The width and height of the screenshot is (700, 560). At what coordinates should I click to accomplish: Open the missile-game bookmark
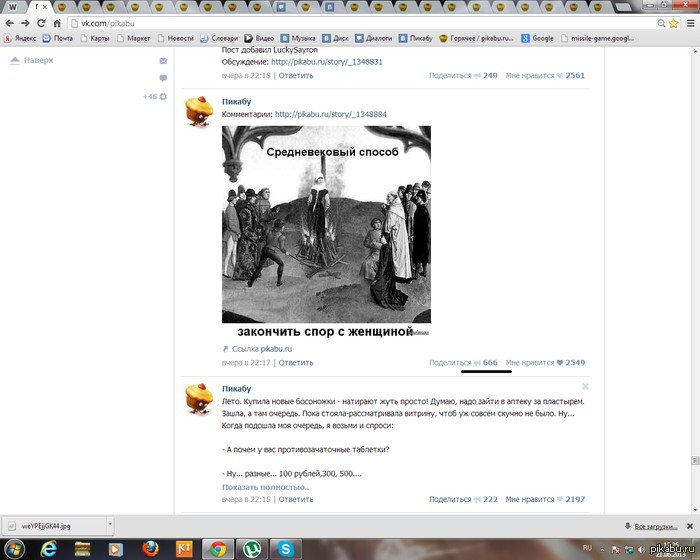(x=597, y=38)
